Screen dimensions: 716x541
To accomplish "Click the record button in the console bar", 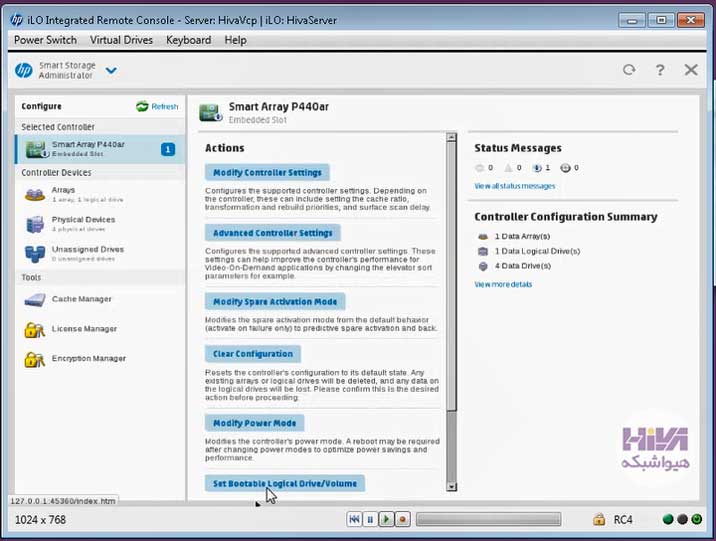I will coord(402,519).
